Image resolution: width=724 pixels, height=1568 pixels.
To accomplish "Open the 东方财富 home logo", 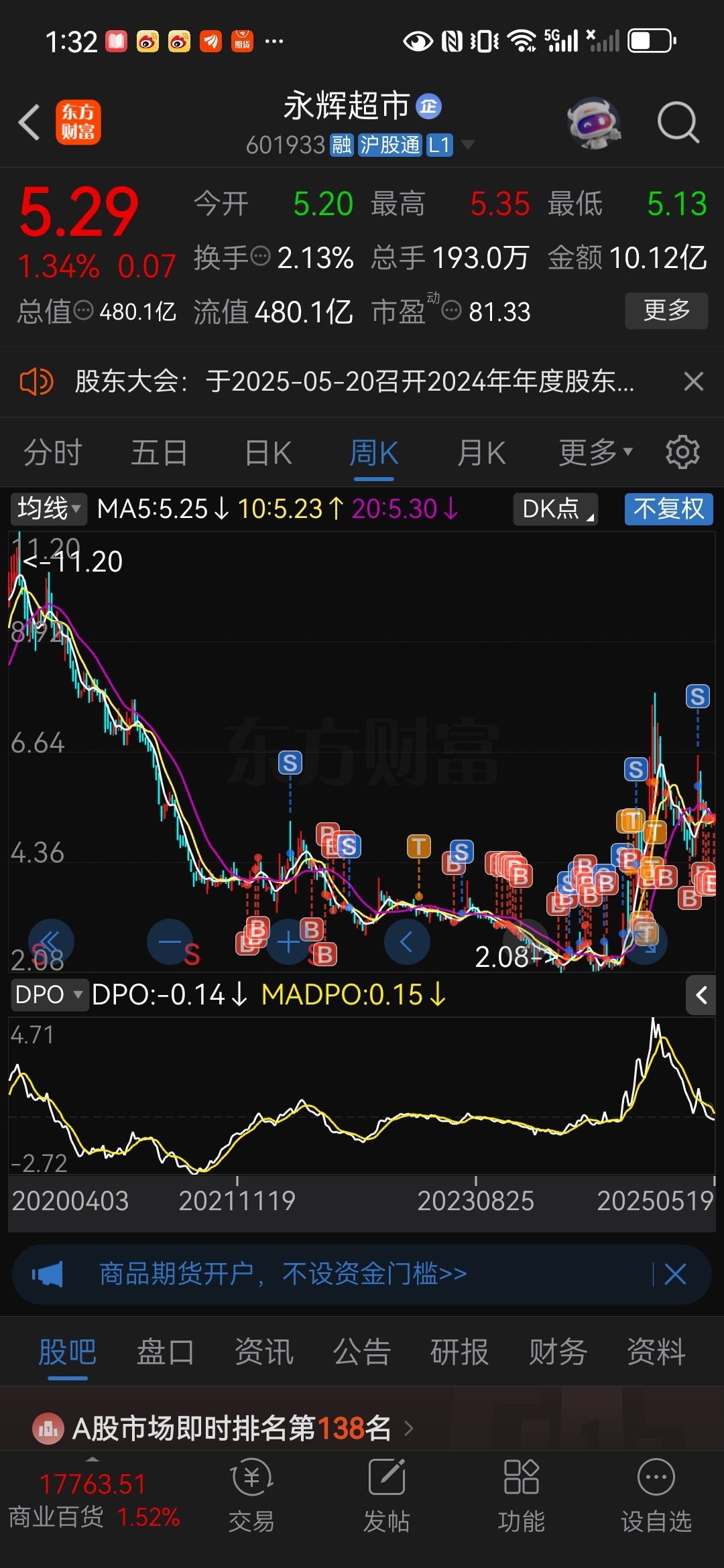I will point(78,123).
